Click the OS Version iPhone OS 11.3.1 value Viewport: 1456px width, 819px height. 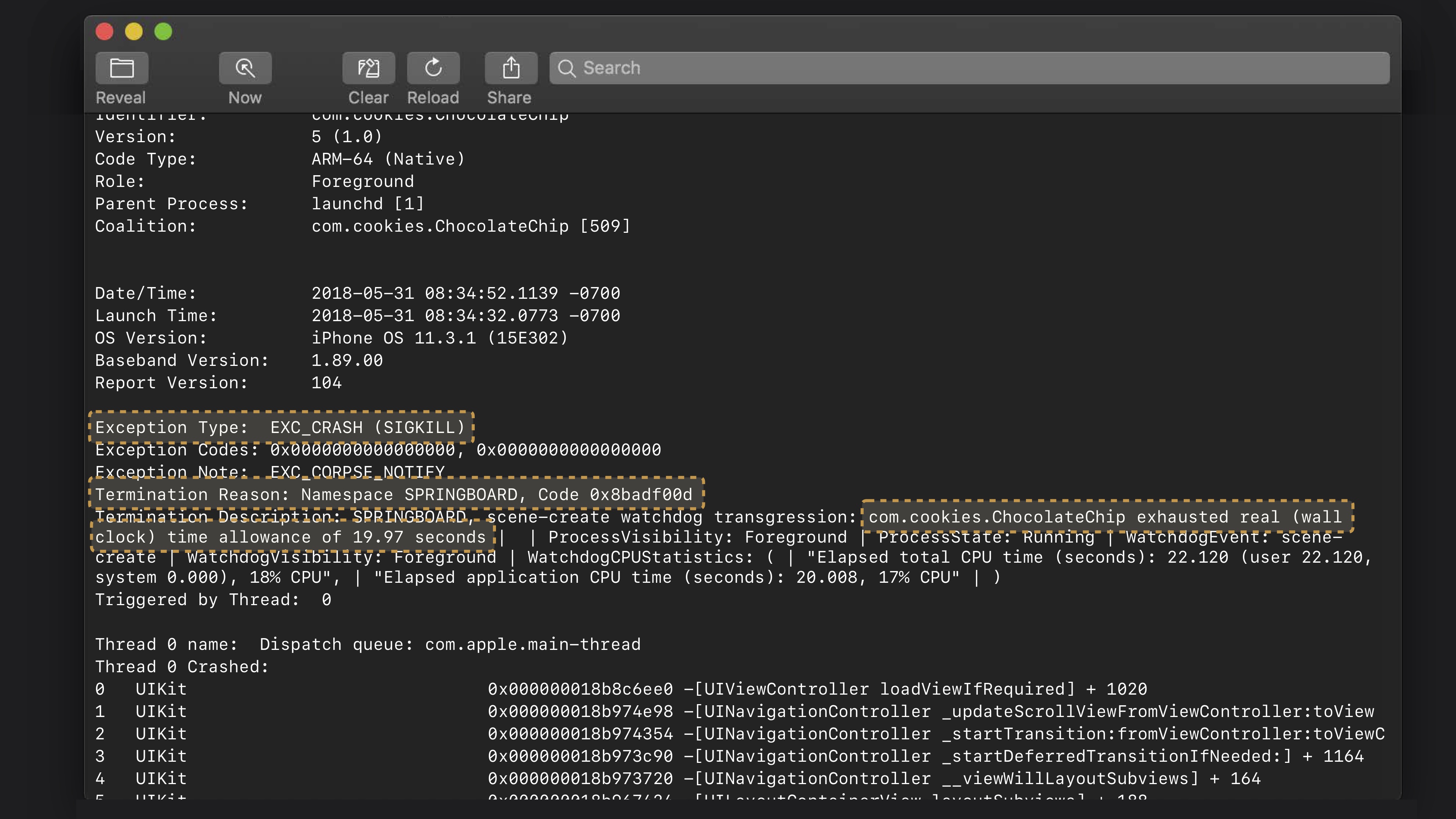click(439, 338)
